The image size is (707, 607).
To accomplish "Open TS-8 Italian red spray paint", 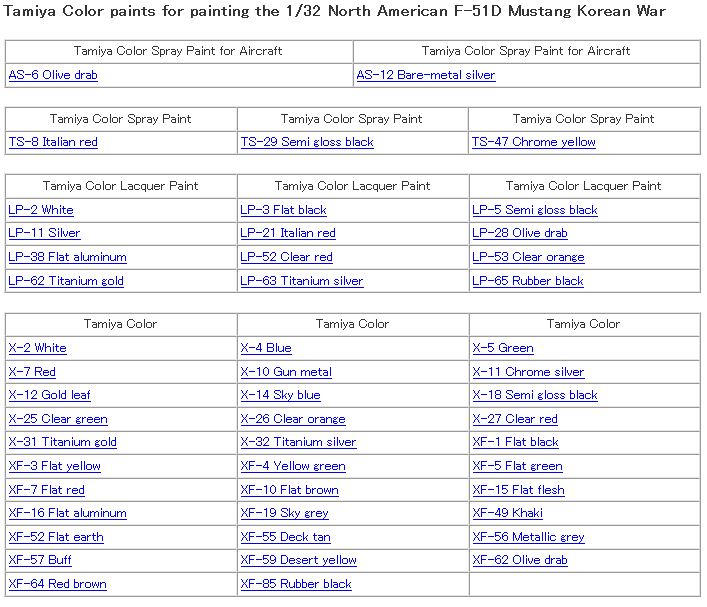I will pyautogui.click(x=53, y=142).
